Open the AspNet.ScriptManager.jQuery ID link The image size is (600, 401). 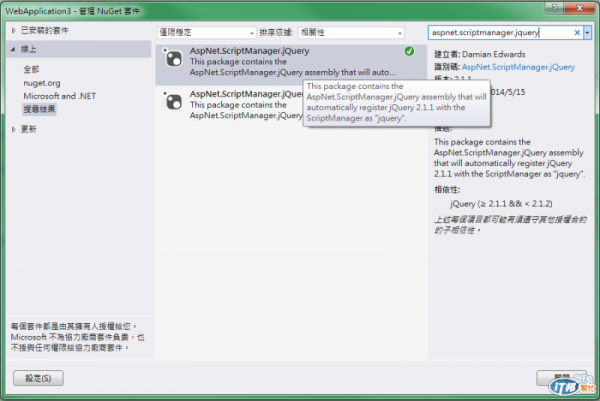pyautogui.click(x=518, y=67)
